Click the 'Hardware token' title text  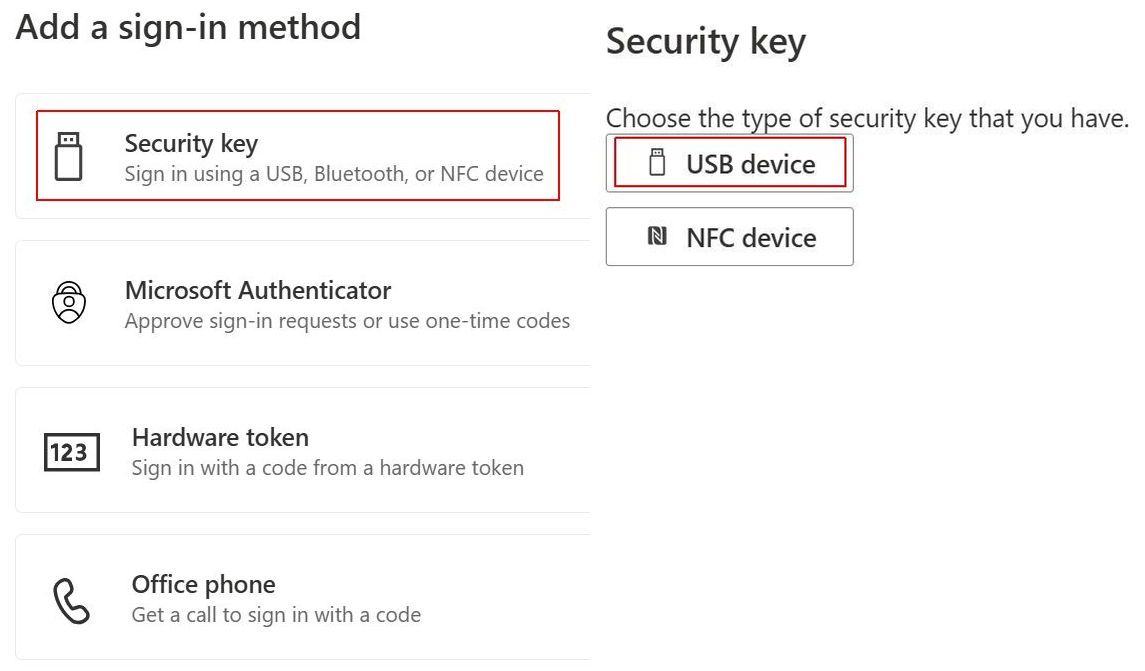(221, 437)
